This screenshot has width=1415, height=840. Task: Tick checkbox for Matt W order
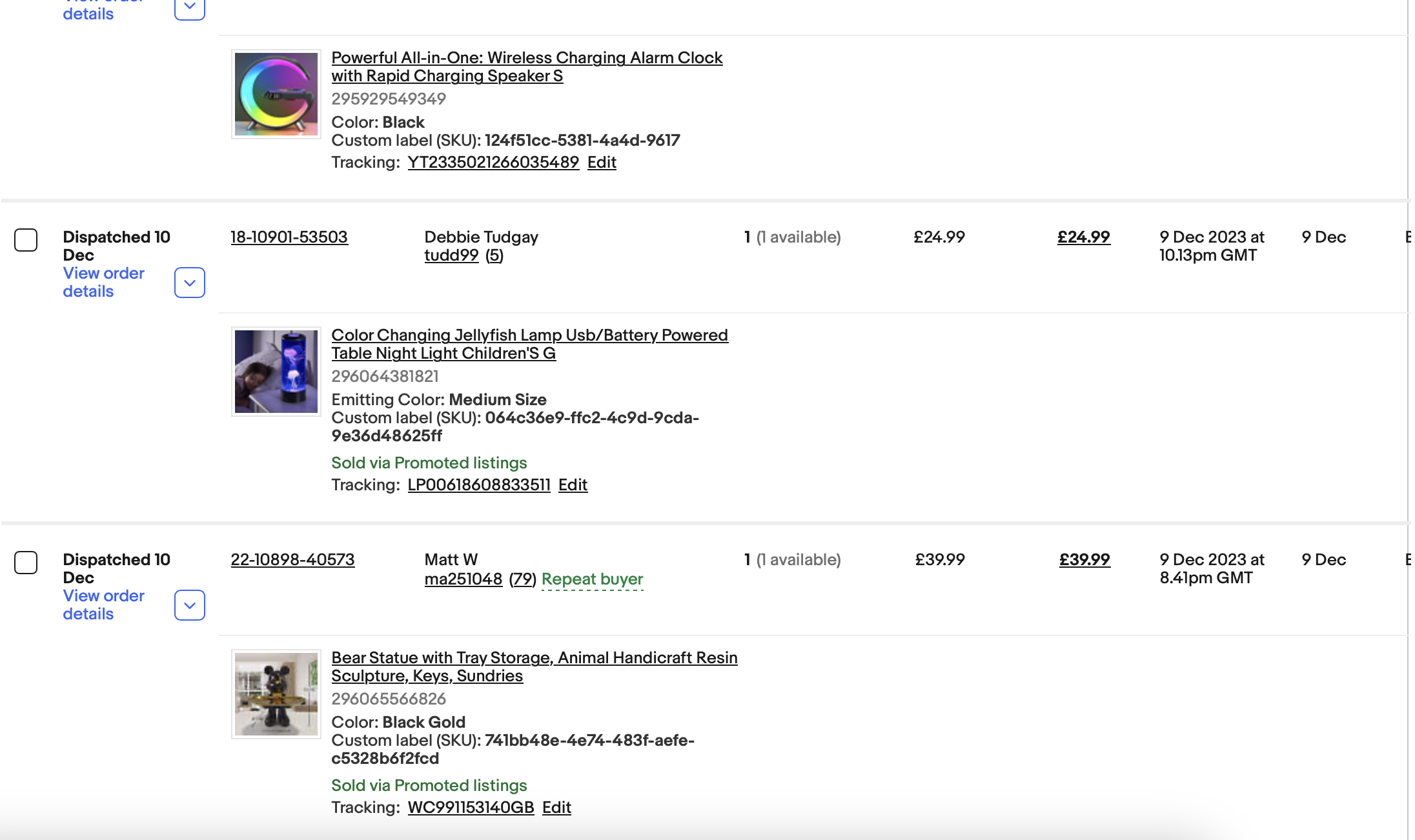click(26, 563)
